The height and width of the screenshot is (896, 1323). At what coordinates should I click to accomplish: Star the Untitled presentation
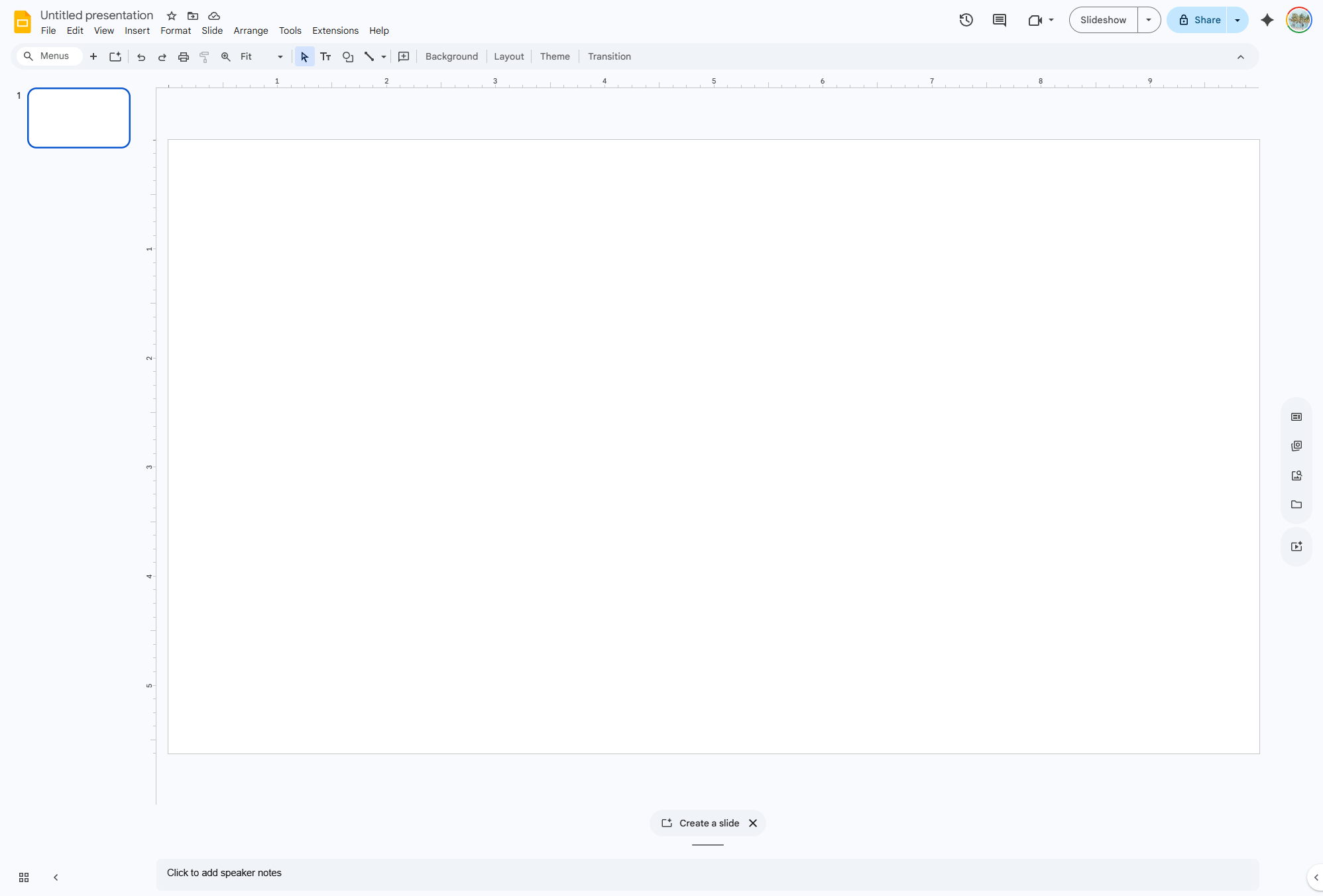pos(172,16)
